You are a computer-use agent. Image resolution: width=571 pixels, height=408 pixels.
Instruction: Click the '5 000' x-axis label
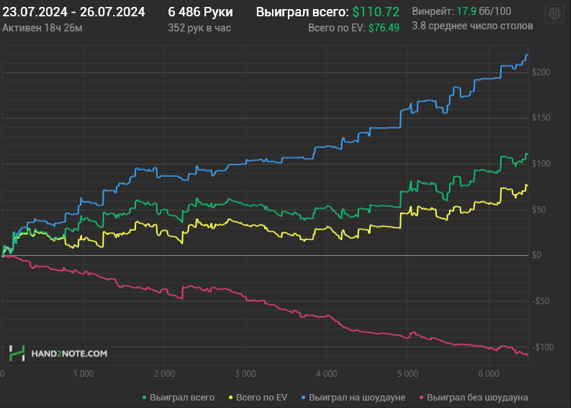tap(407, 374)
